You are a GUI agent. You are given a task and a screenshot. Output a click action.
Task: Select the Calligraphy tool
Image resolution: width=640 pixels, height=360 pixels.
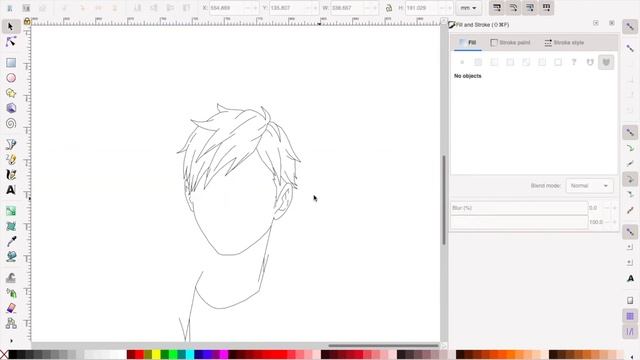(x=11, y=175)
